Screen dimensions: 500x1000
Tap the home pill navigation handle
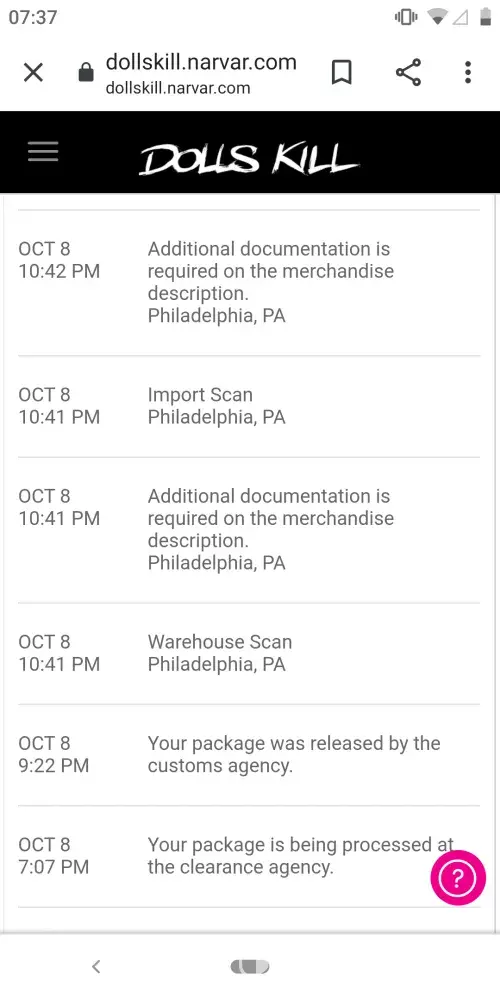coord(250,967)
